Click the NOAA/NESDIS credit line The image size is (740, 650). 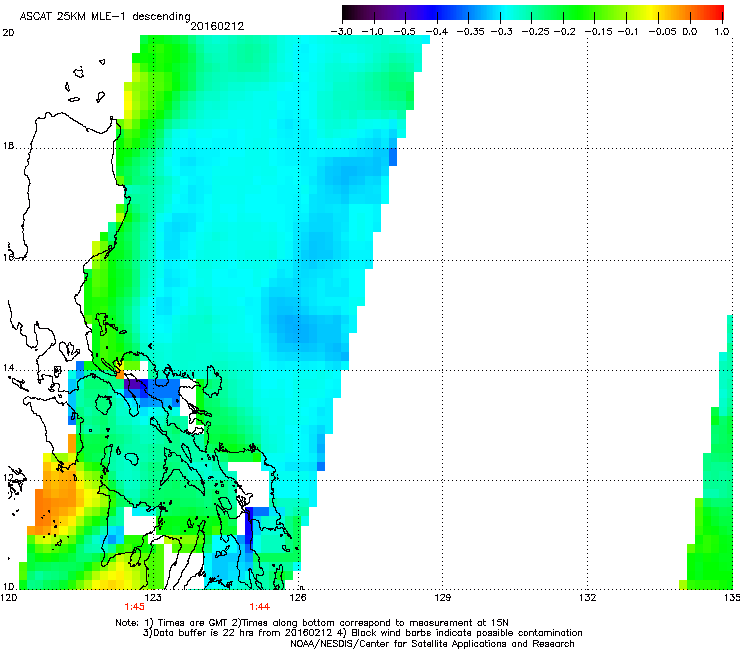[x=432, y=644]
